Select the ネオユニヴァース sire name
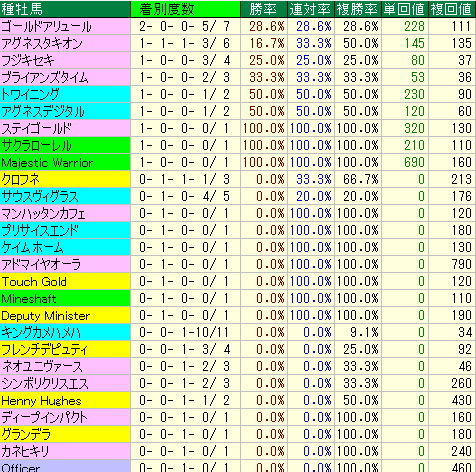This screenshot has width=476, height=472. pyautogui.click(x=42, y=366)
